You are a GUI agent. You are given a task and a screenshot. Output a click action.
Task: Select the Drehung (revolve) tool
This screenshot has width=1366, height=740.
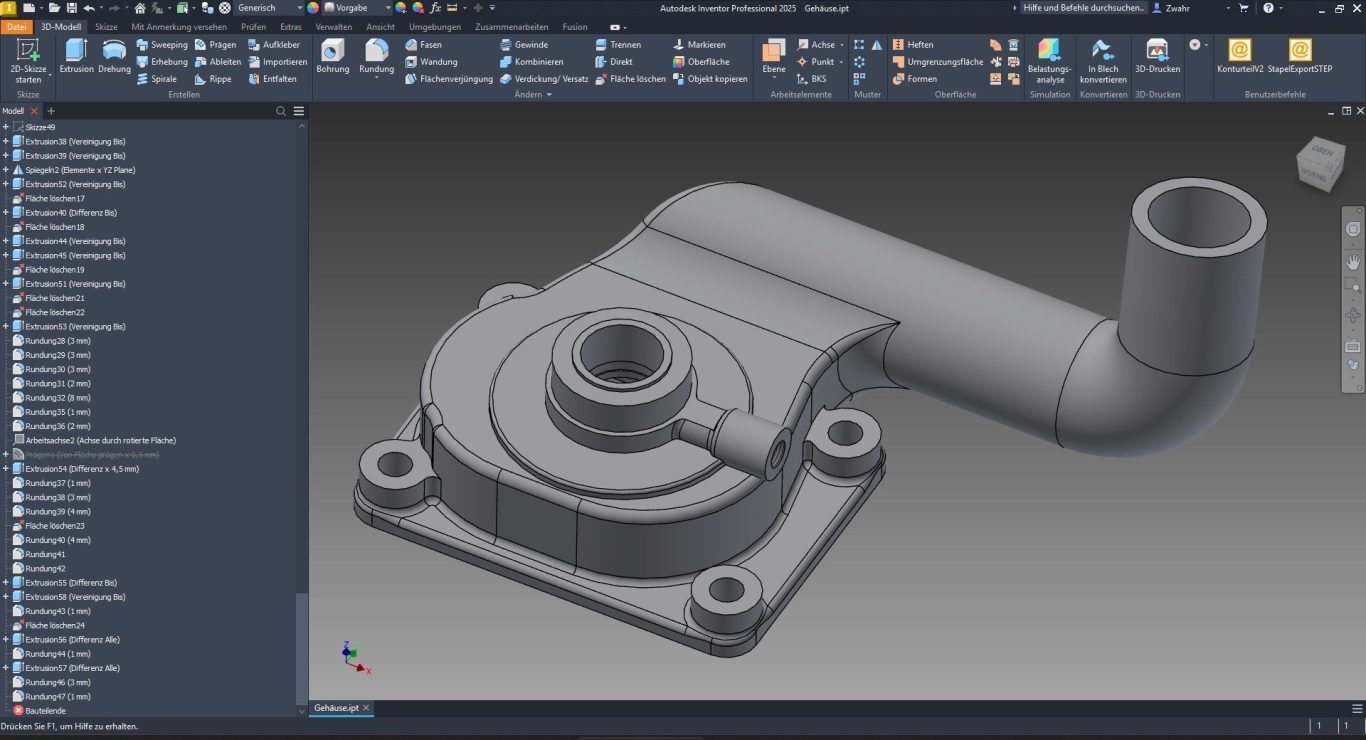click(114, 57)
